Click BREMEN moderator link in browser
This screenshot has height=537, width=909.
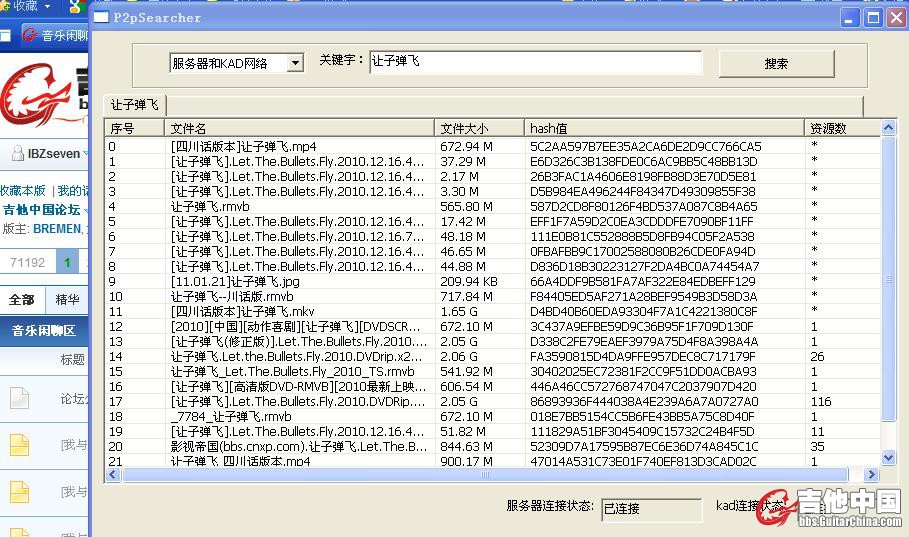point(57,229)
